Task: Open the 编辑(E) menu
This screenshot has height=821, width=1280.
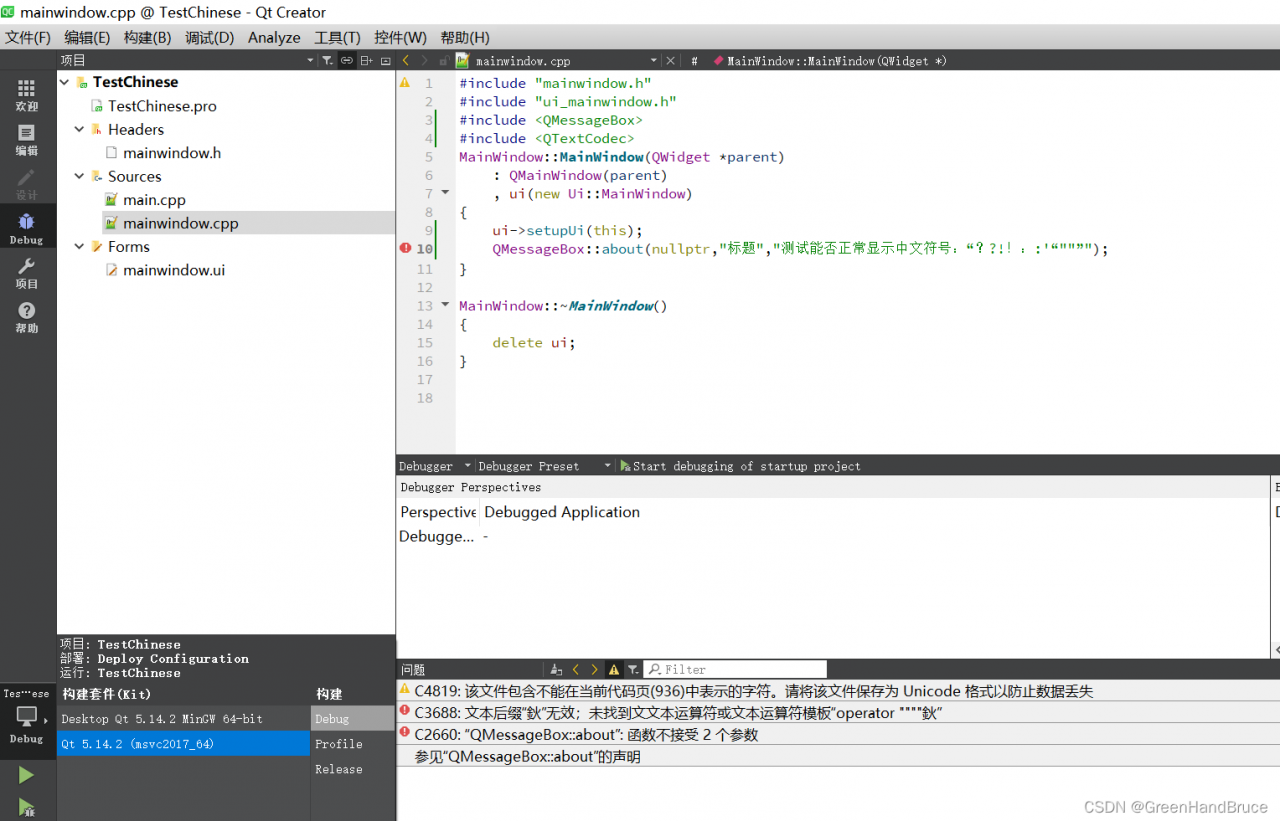Action: pos(87,37)
